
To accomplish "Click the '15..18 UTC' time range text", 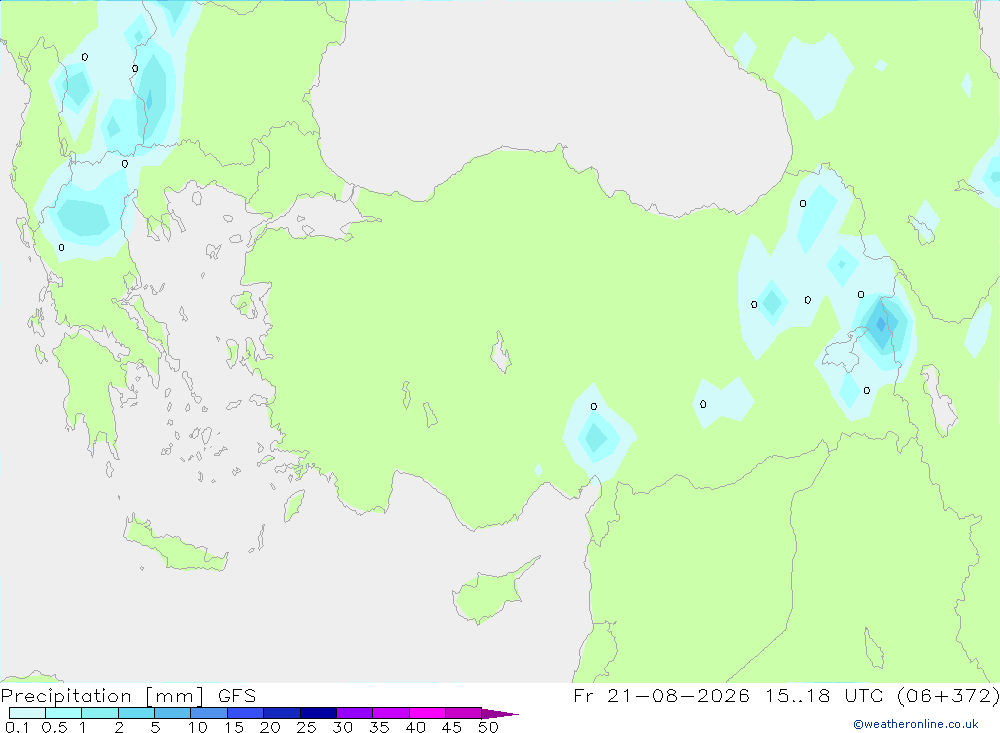I will pos(825,696).
